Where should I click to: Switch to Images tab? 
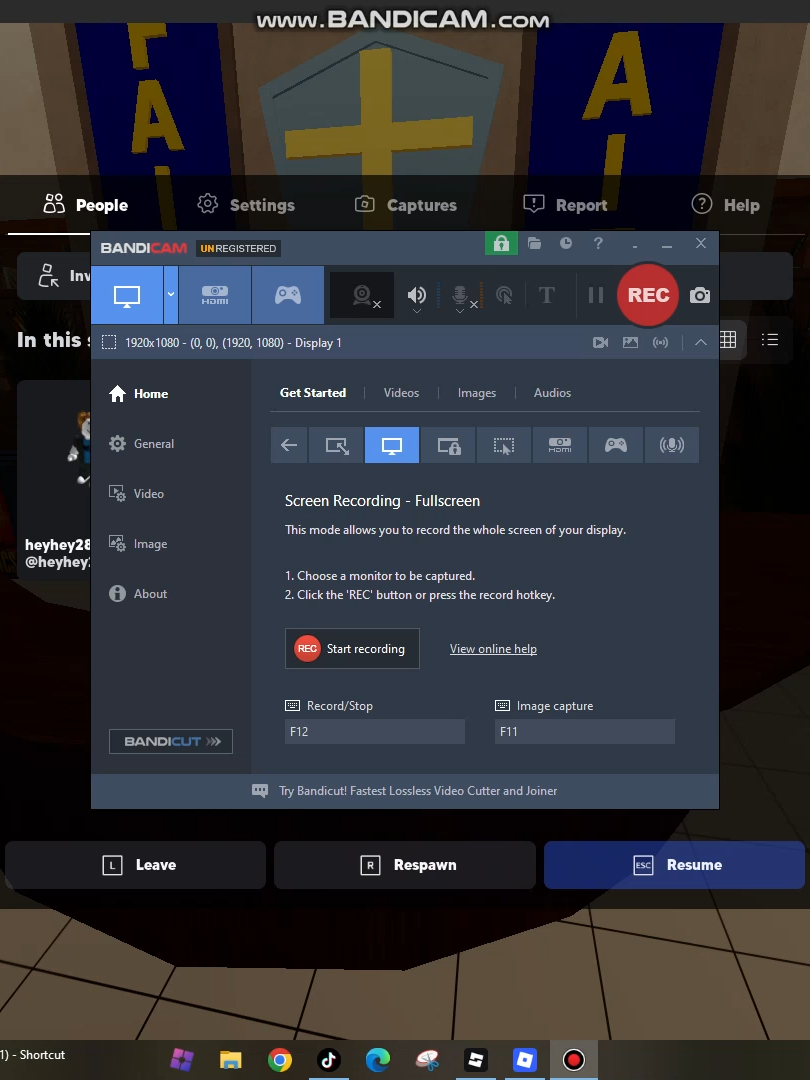click(477, 393)
